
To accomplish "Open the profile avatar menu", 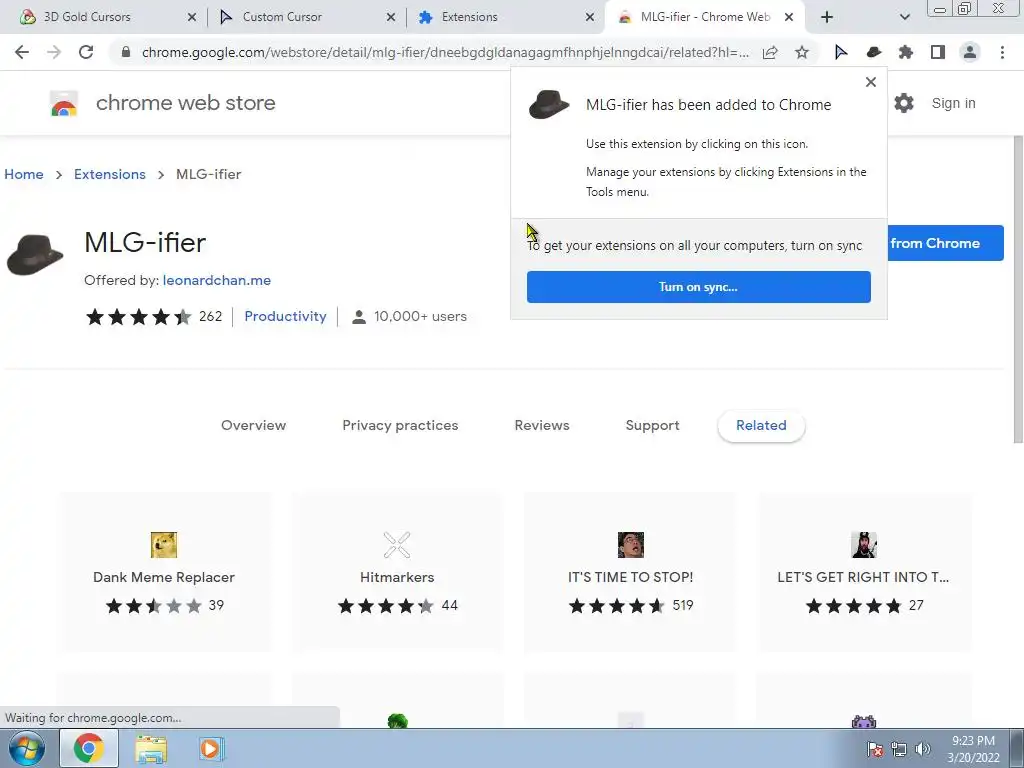I will (970, 52).
